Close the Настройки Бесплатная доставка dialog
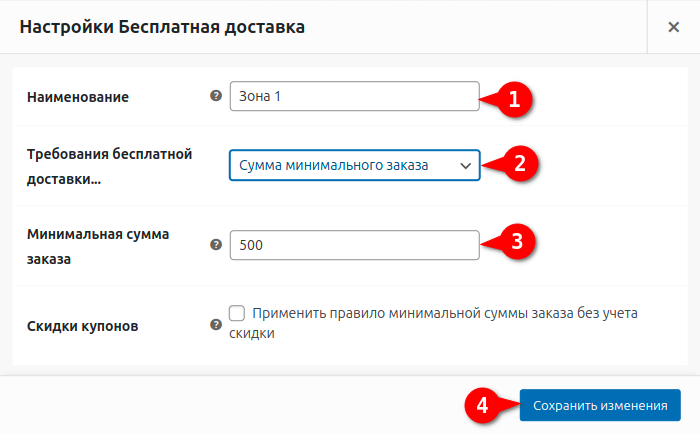This screenshot has height=434, width=700. 674,27
